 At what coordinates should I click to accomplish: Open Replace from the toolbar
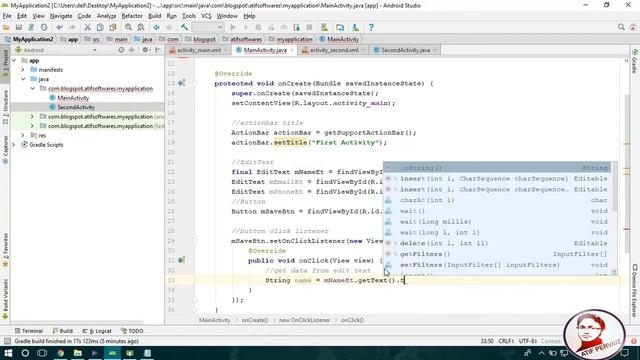pos(141,27)
